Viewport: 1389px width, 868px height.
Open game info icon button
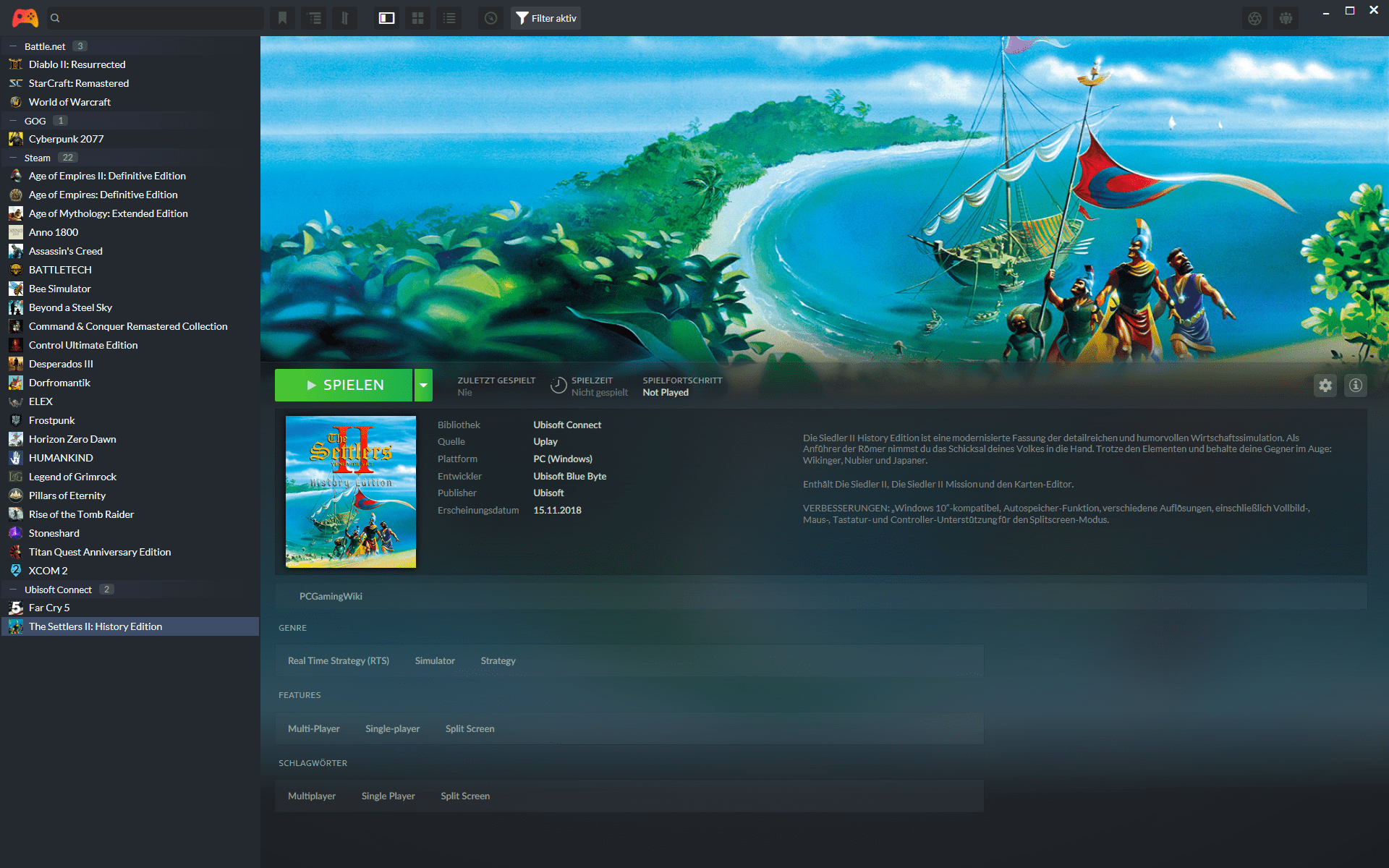(x=1356, y=386)
